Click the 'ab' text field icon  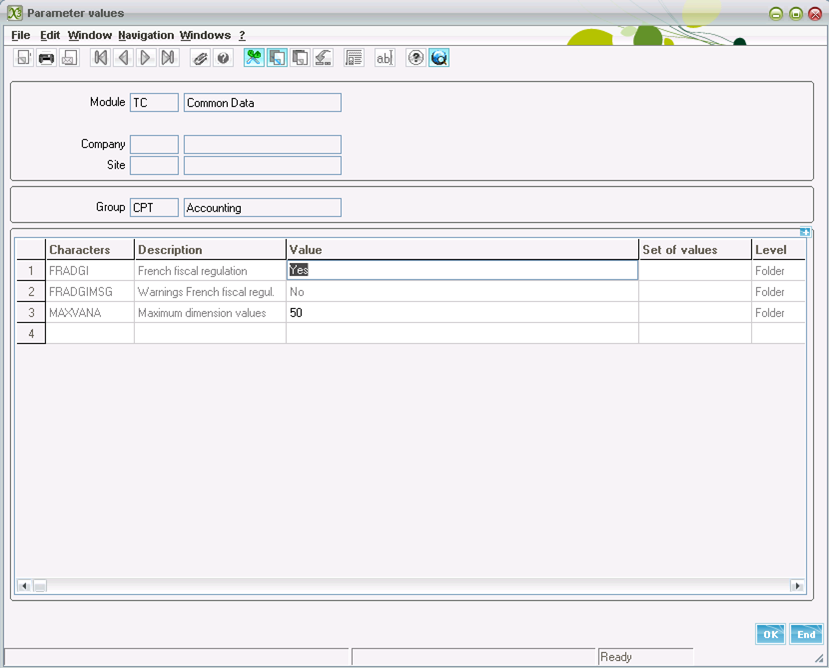coord(384,58)
